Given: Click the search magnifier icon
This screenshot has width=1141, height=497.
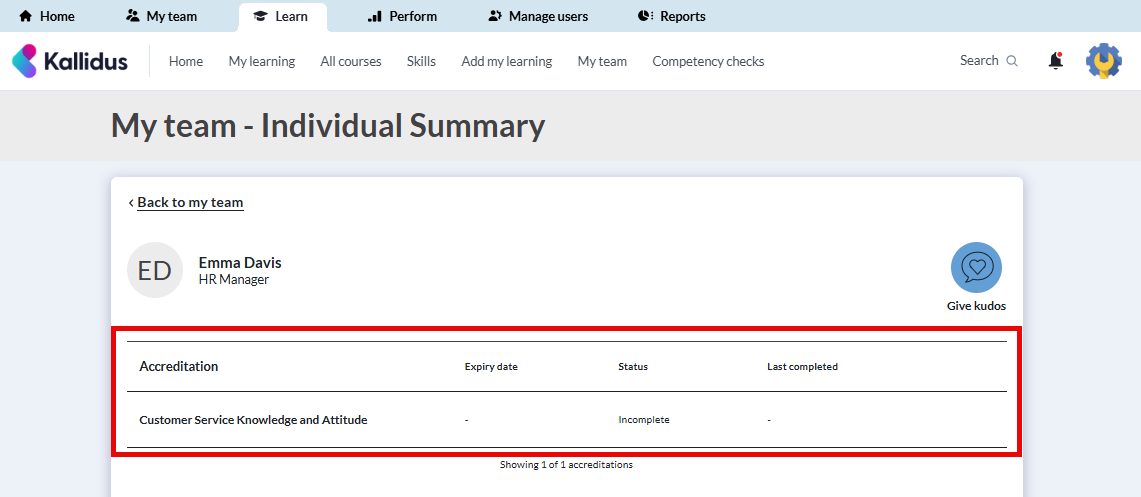Looking at the screenshot, I should (1012, 61).
